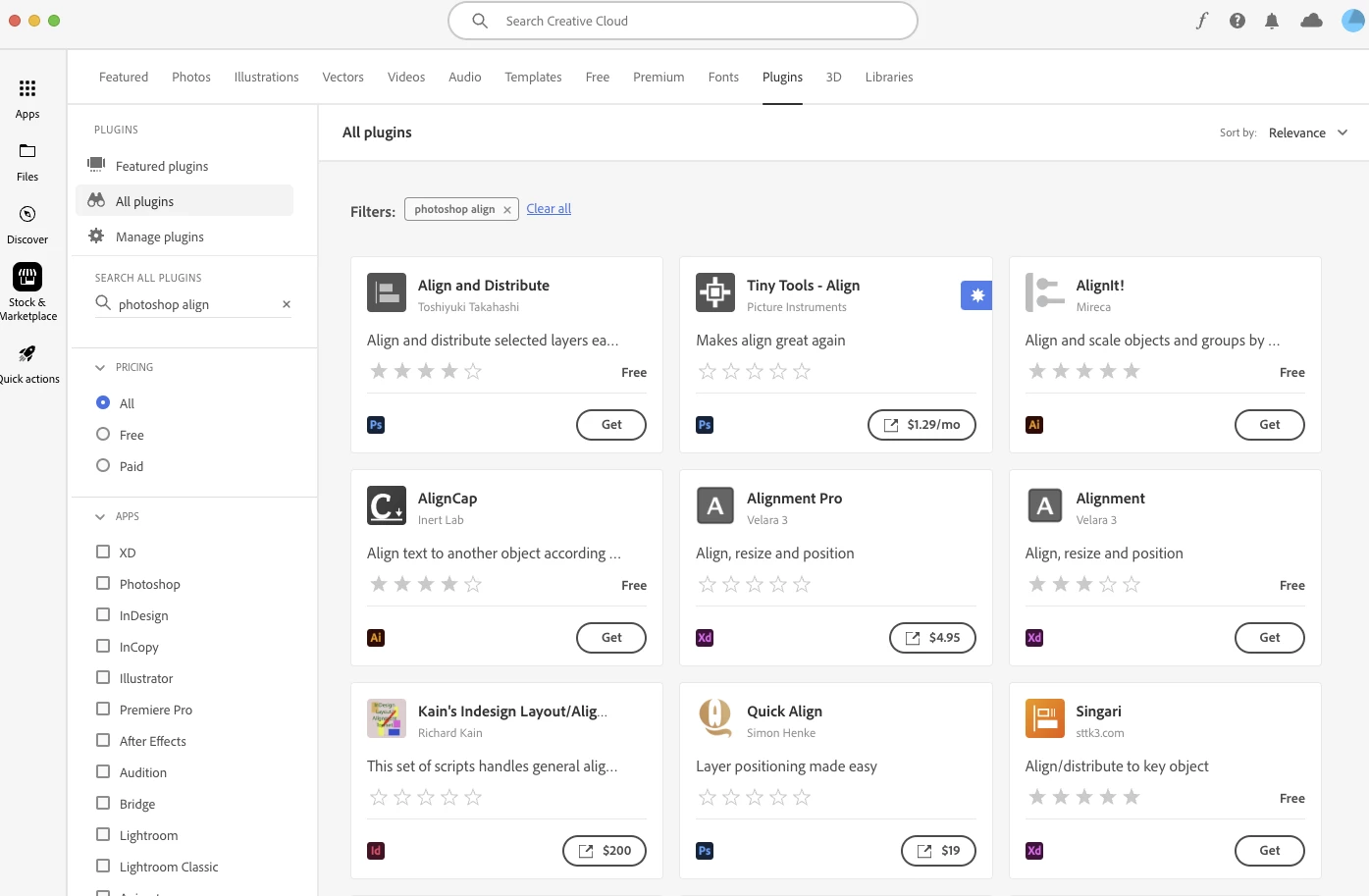Click the Align and Distribute plugin icon
The height and width of the screenshot is (896, 1369).
click(x=387, y=292)
